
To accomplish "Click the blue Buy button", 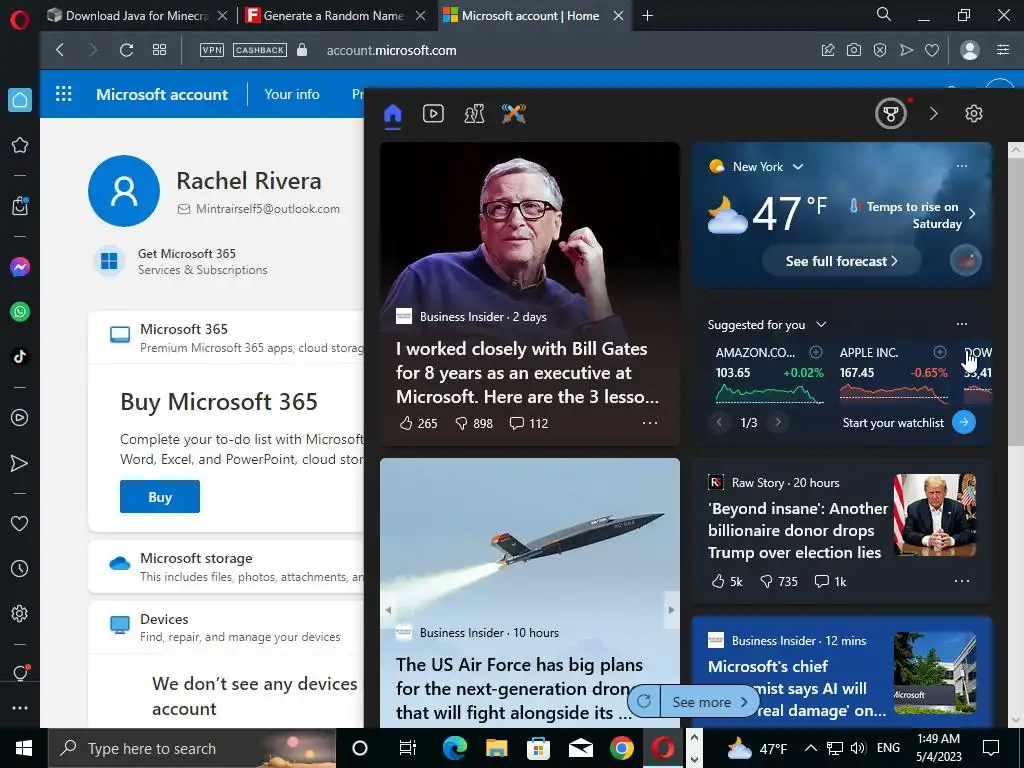I will point(160,497).
